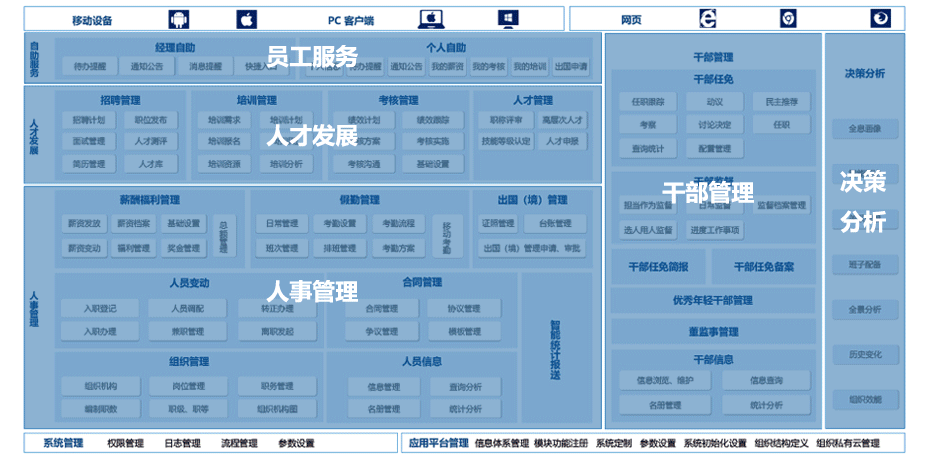Select the PC 客户端 monitor icon
This screenshot has height=459, width=927.
pyautogui.click(x=432, y=19)
